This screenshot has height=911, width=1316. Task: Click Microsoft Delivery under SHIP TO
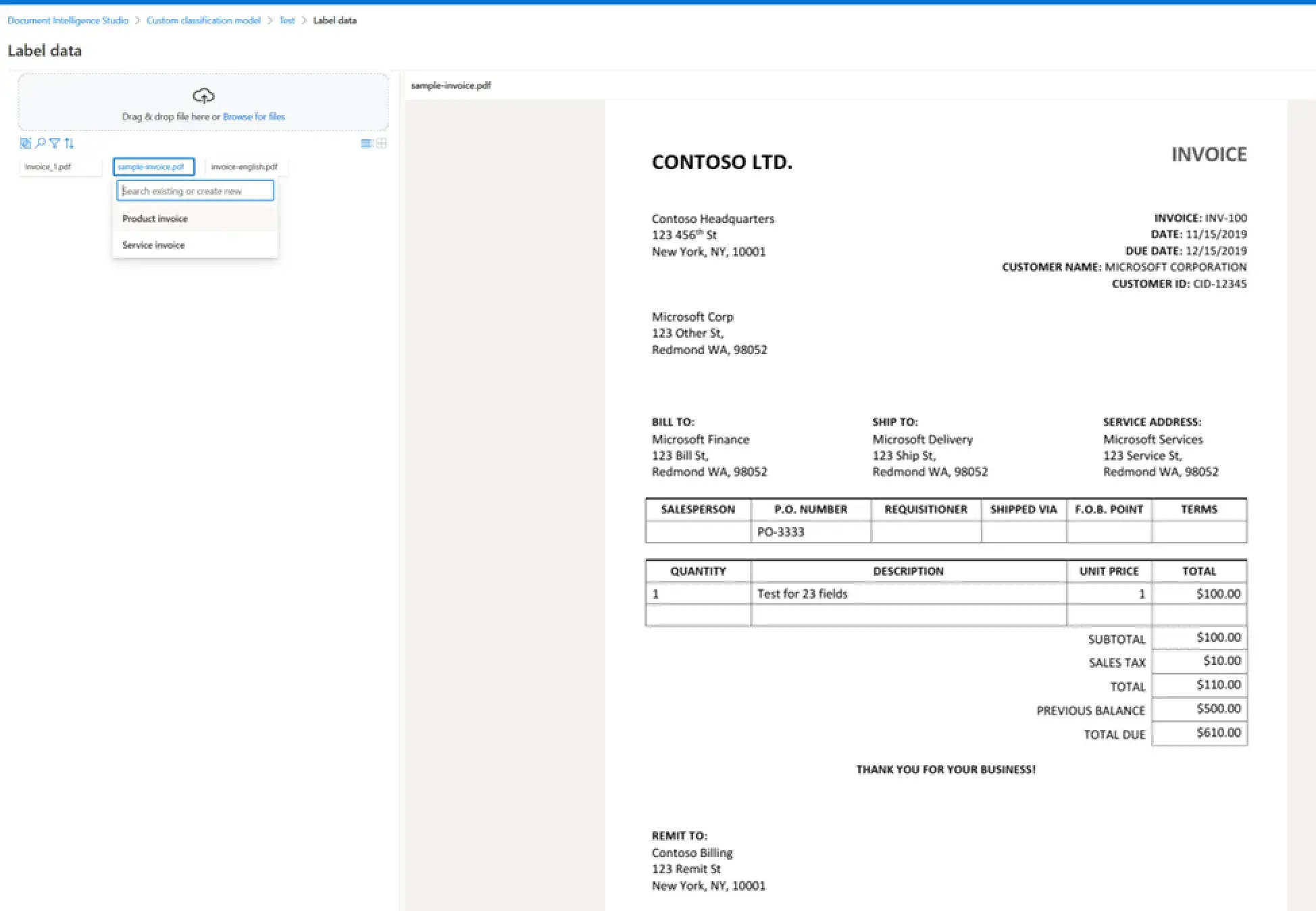pyautogui.click(x=922, y=439)
